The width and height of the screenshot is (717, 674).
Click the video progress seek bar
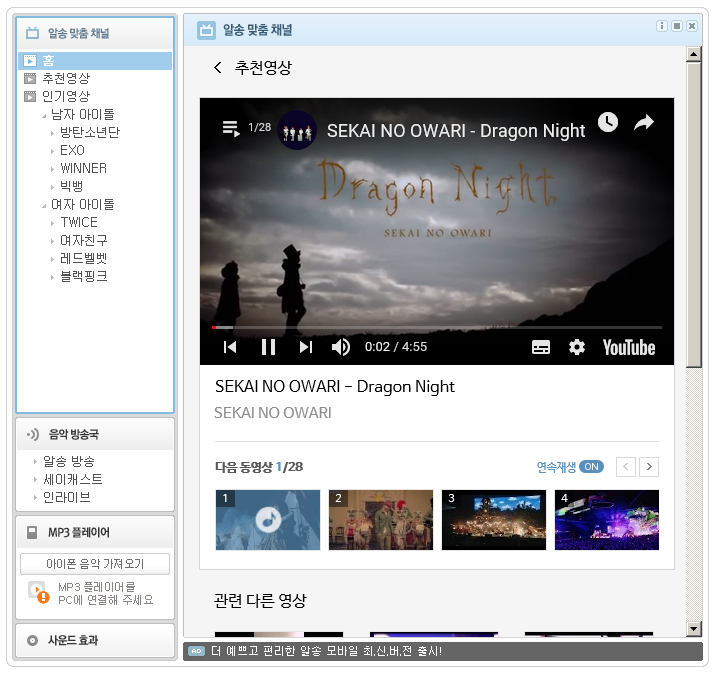click(437, 327)
